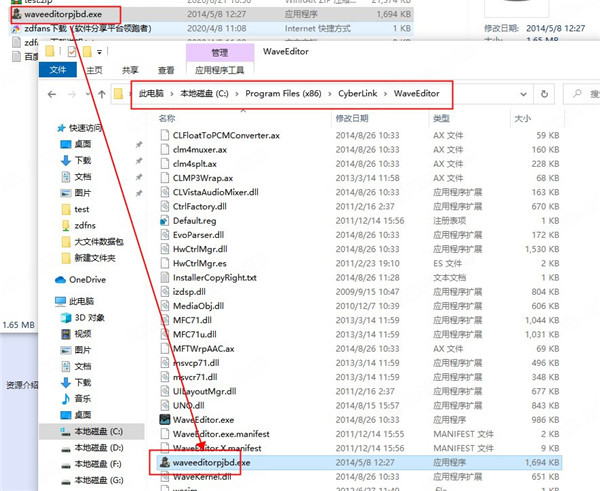Select the WaveKernel.dll file
The height and width of the screenshot is (491, 600).
point(202,477)
